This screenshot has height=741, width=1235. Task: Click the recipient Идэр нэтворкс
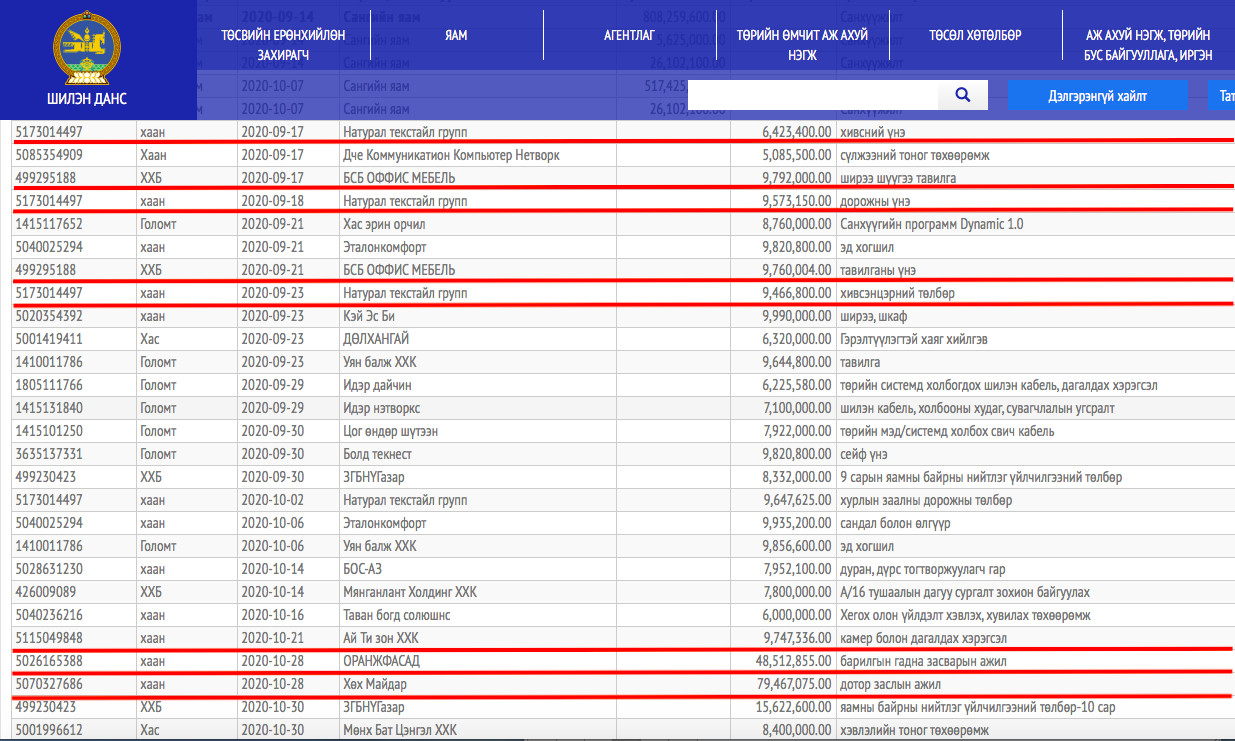click(383, 408)
